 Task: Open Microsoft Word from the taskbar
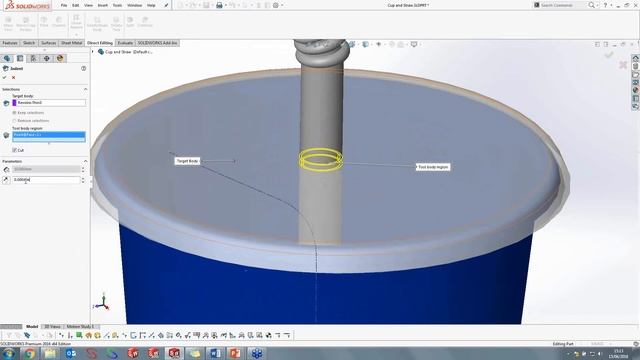click(x=215, y=353)
